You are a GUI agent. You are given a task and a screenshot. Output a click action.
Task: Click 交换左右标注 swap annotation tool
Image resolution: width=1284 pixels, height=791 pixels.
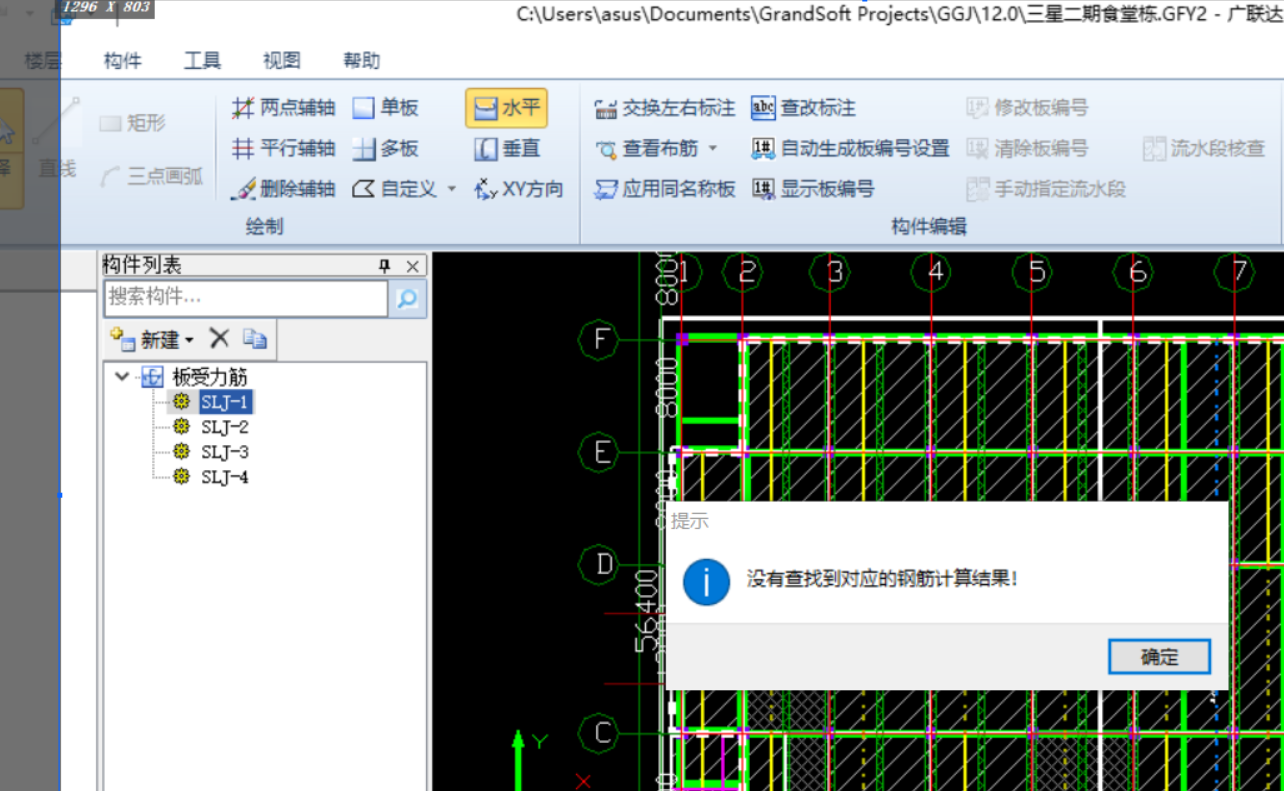coord(665,108)
